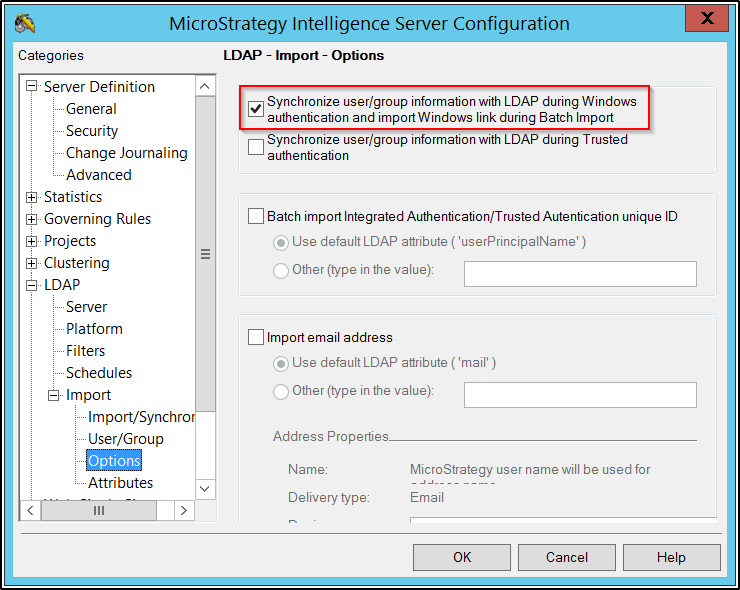This screenshot has height=590, width=740.
Task: Open the LDAP Platform settings
Action: click(94, 329)
